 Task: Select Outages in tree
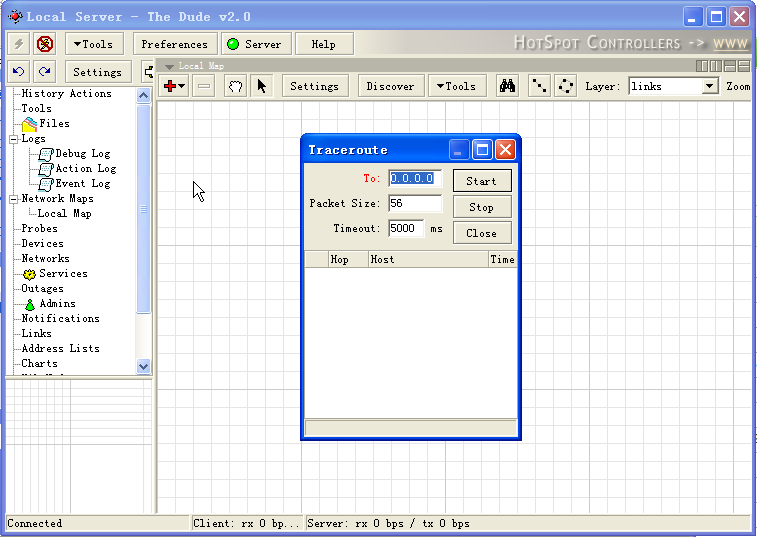(x=42, y=288)
